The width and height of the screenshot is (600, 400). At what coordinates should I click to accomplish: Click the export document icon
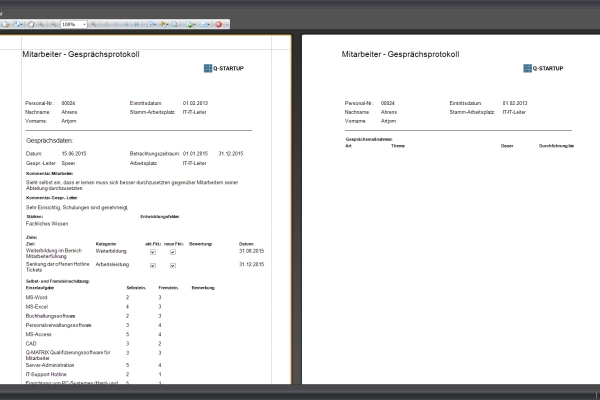(x=189, y=24)
